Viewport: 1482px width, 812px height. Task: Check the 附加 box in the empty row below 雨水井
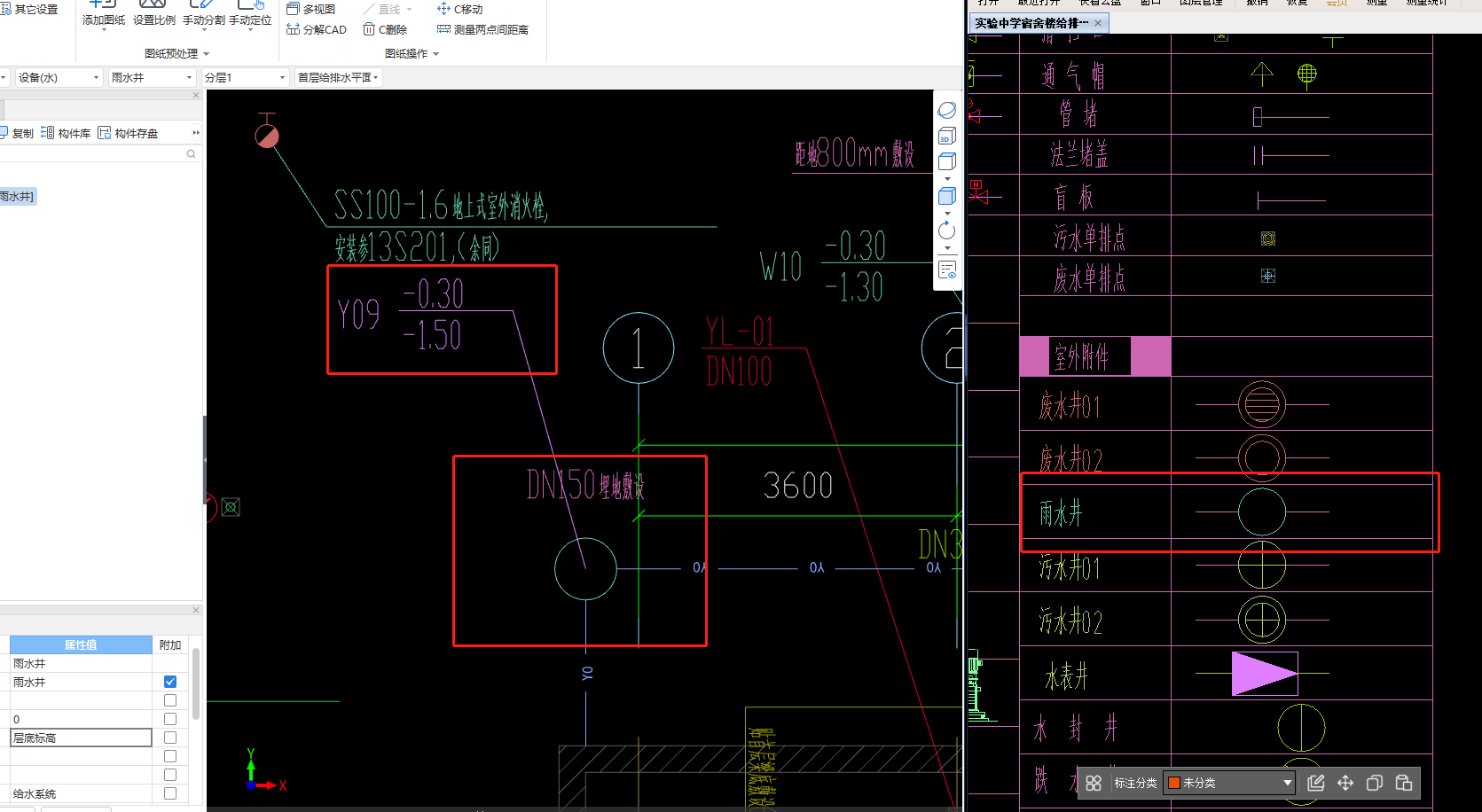coord(170,700)
